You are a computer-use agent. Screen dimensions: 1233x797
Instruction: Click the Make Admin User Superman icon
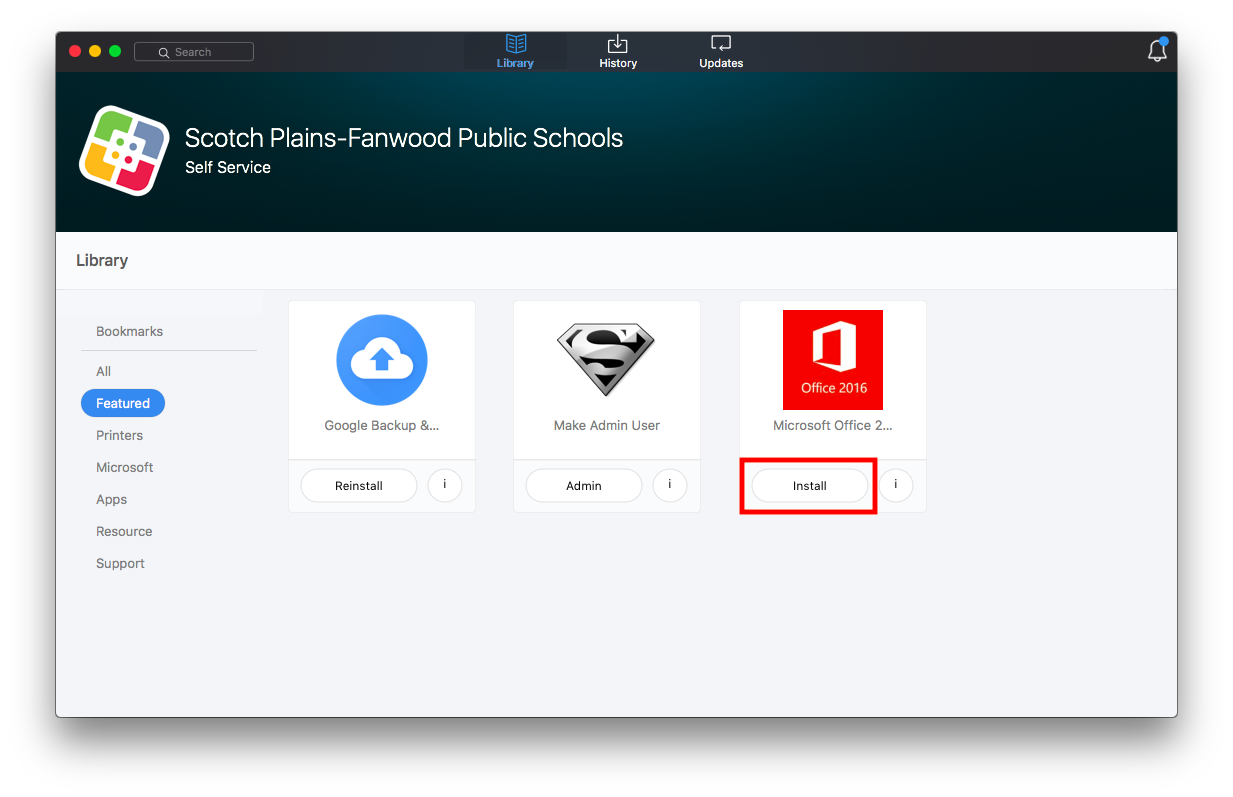[606, 360]
